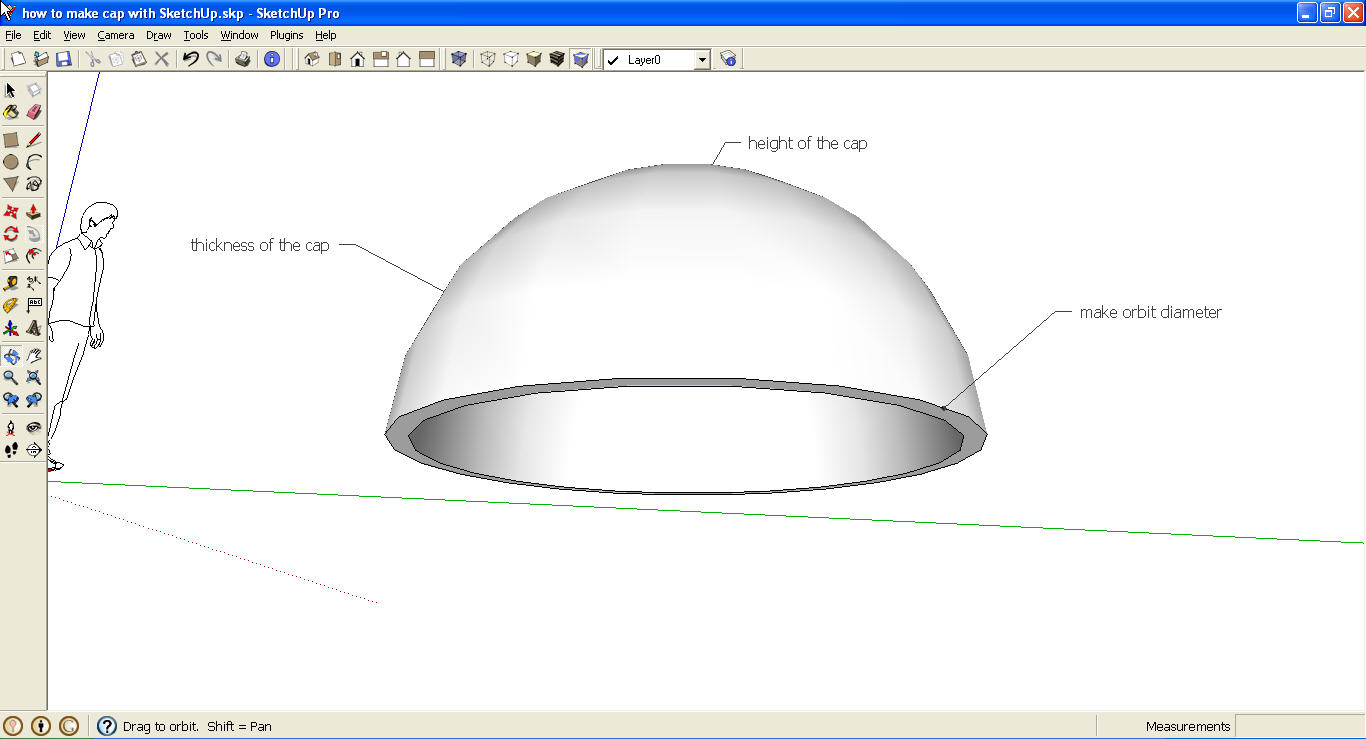
Task: Switch to Monochrome face style
Action: 581,58
